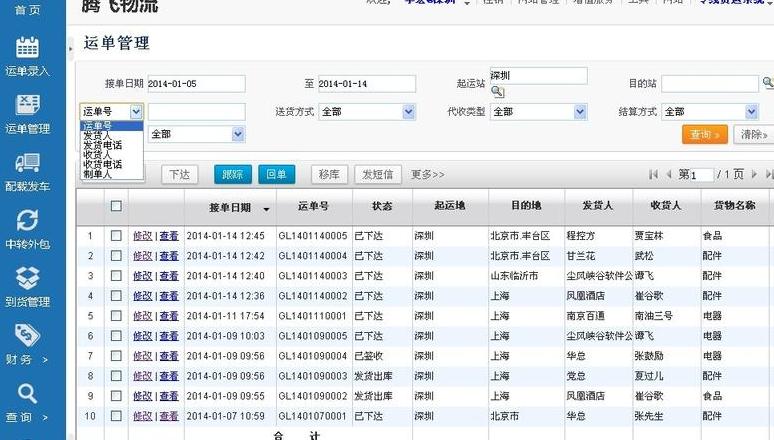Image resolution: width=774 pixels, height=440 pixels.
Task: Click the 运单号 column header
Action: click(x=313, y=206)
